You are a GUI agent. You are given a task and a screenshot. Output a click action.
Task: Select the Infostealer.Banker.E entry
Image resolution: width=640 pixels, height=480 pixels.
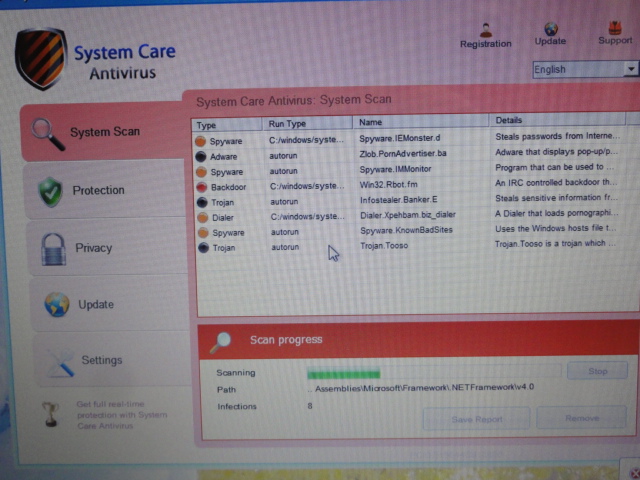pyautogui.click(x=398, y=200)
